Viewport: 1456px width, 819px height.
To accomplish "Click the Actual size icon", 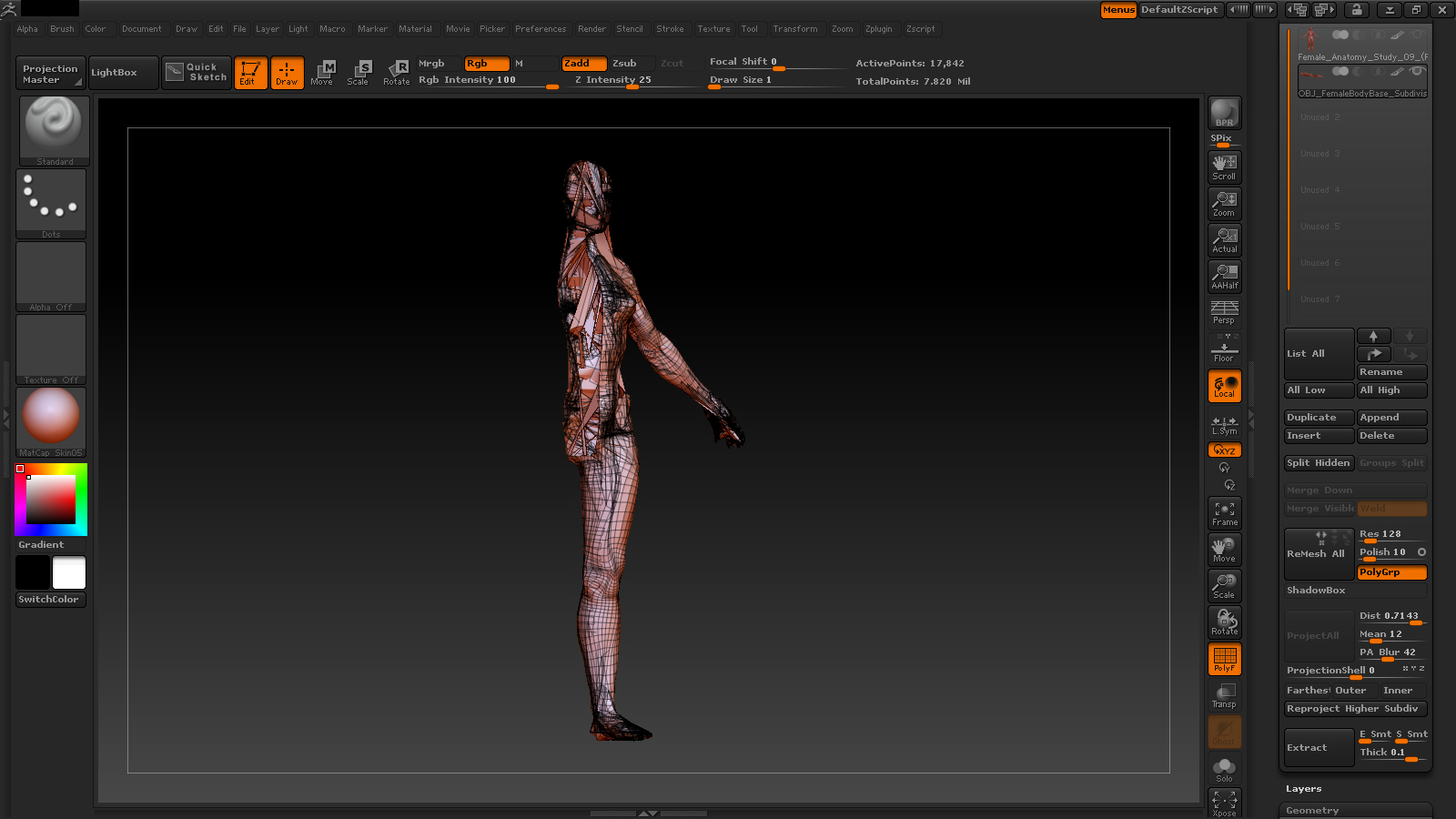I will [x=1224, y=239].
